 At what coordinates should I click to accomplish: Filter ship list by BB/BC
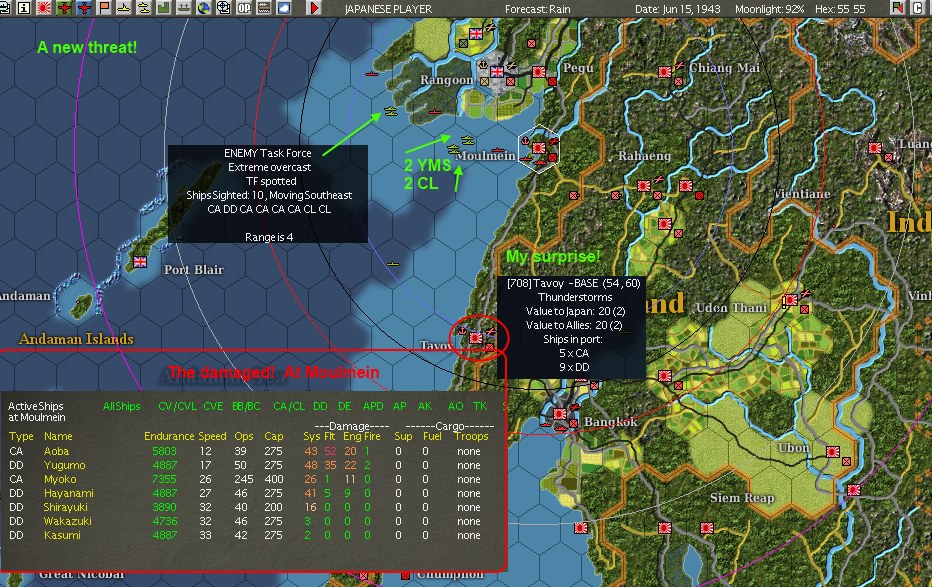coord(246,406)
